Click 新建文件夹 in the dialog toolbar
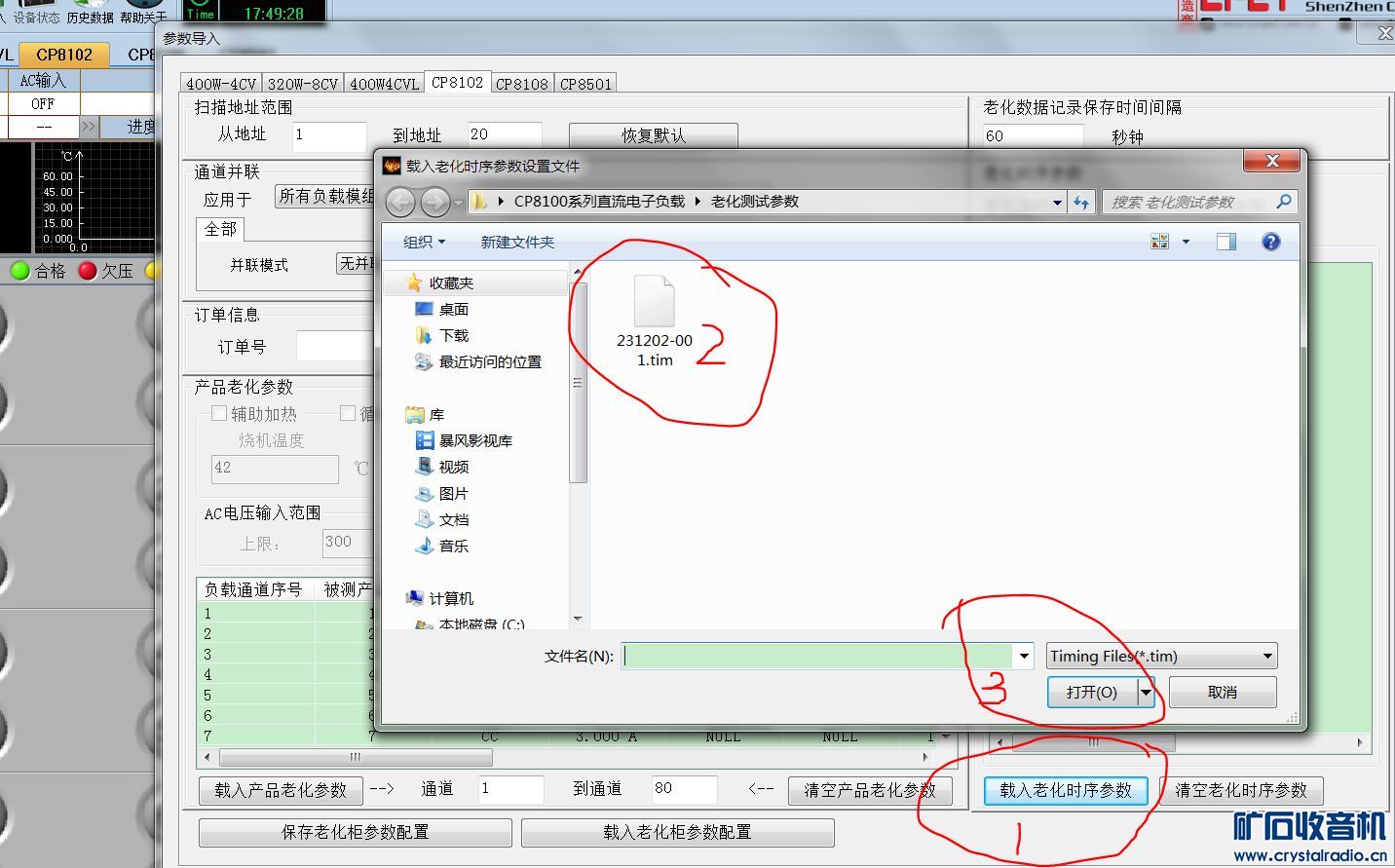Screen dimensions: 1395x868 point(517,242)
